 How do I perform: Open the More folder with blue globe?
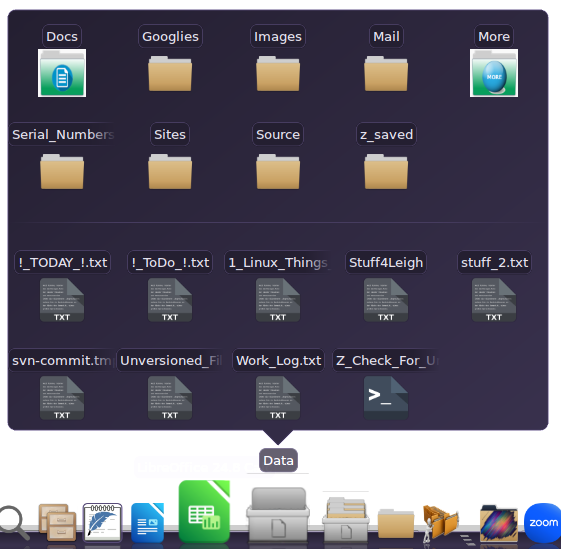(494, 73)
